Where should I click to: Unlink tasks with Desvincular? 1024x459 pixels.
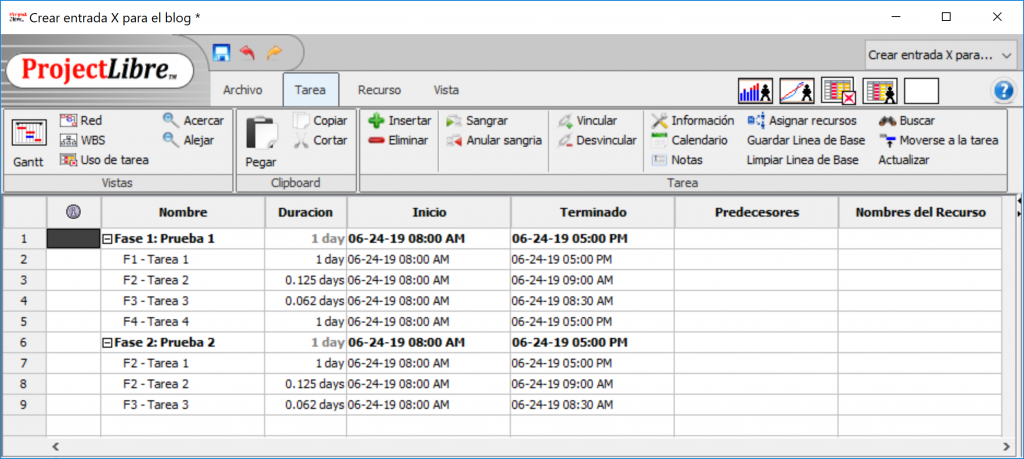pyautogui.click(x=598, y=140)
